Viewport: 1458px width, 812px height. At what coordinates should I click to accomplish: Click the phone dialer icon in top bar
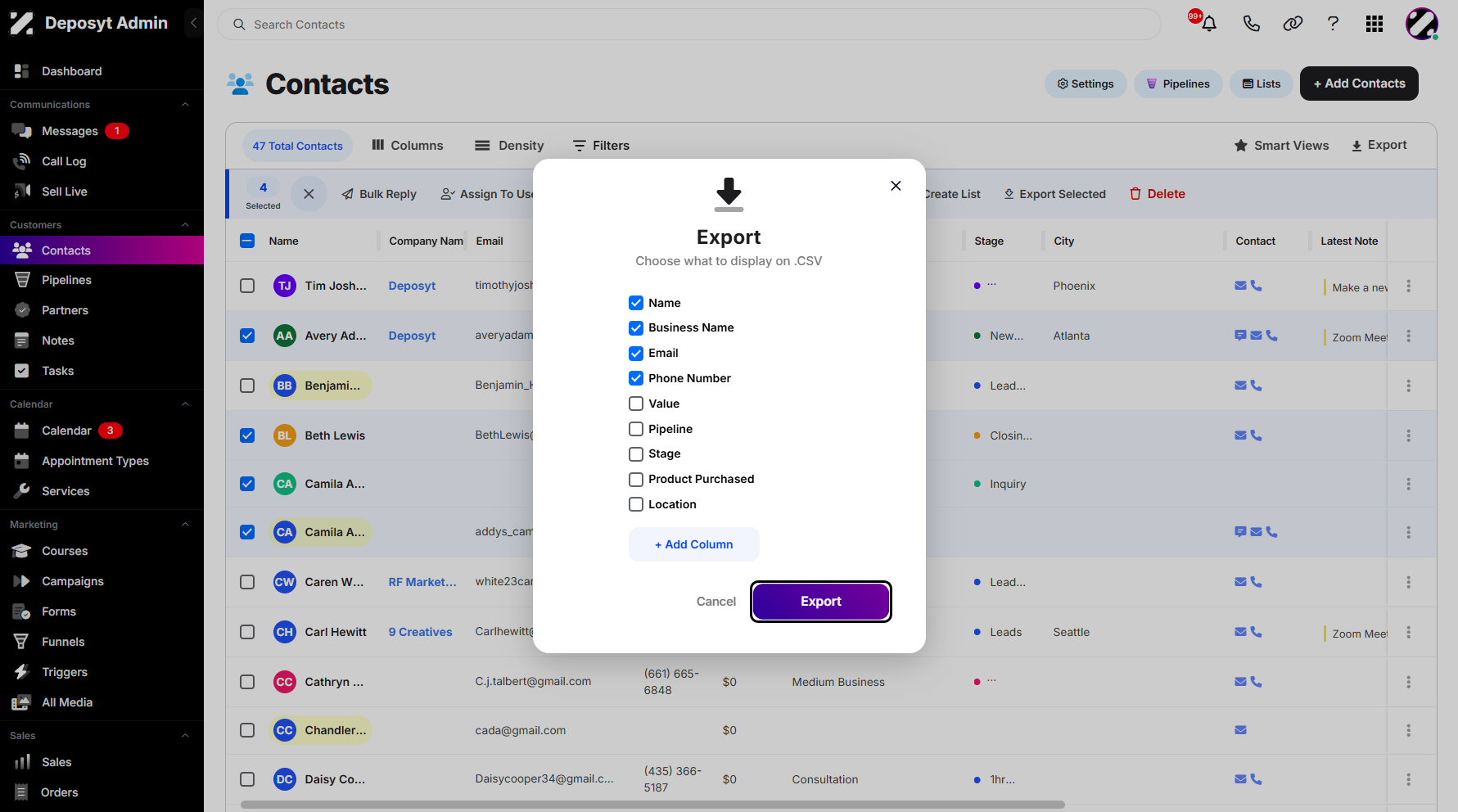point(1251,24)
